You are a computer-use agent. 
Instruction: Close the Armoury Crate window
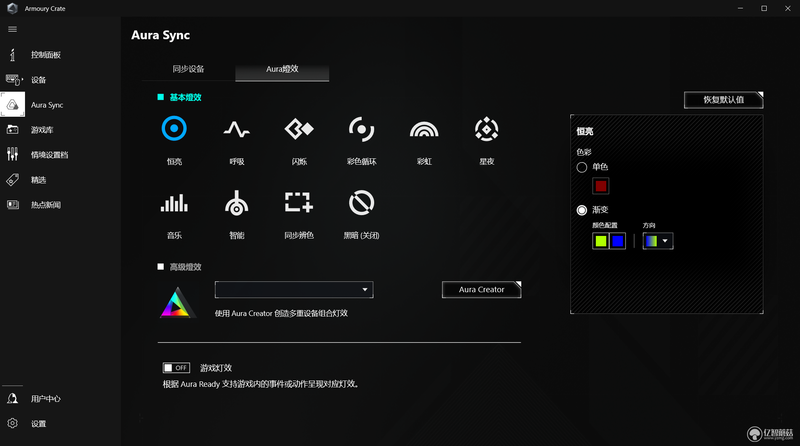pos(787,8)
